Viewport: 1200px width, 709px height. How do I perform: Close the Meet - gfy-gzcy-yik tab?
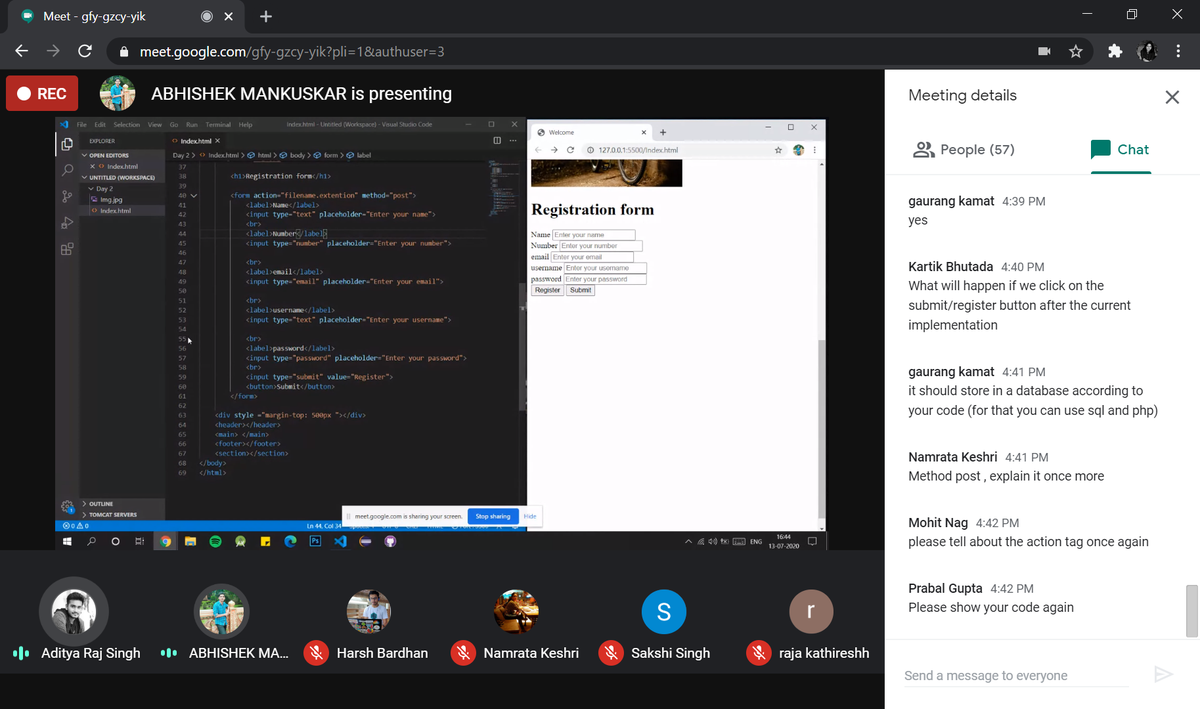pyautogui.click(x=228, y=17)
